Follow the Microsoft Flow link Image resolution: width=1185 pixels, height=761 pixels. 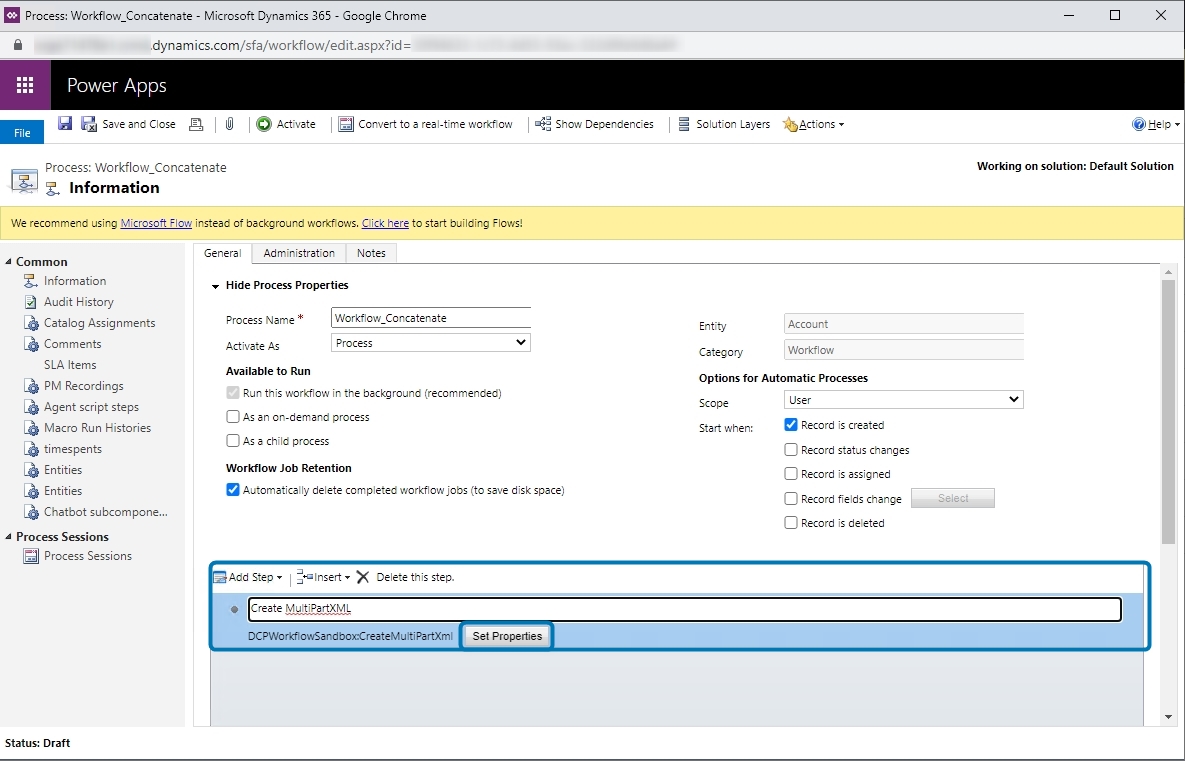[156, 223]
